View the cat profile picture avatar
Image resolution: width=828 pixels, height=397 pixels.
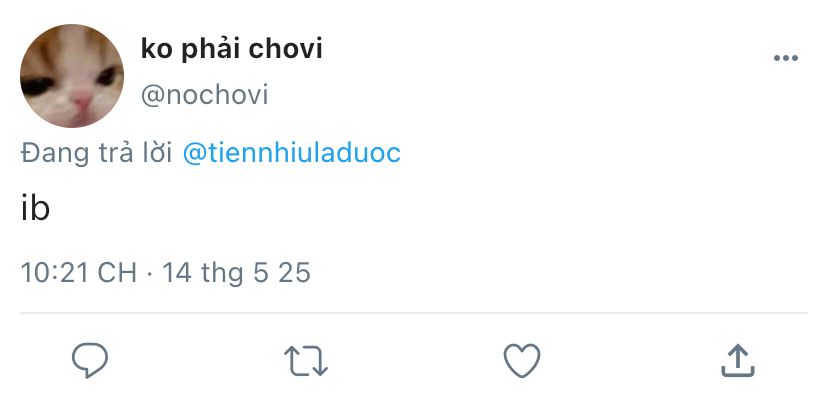[72, 75]
